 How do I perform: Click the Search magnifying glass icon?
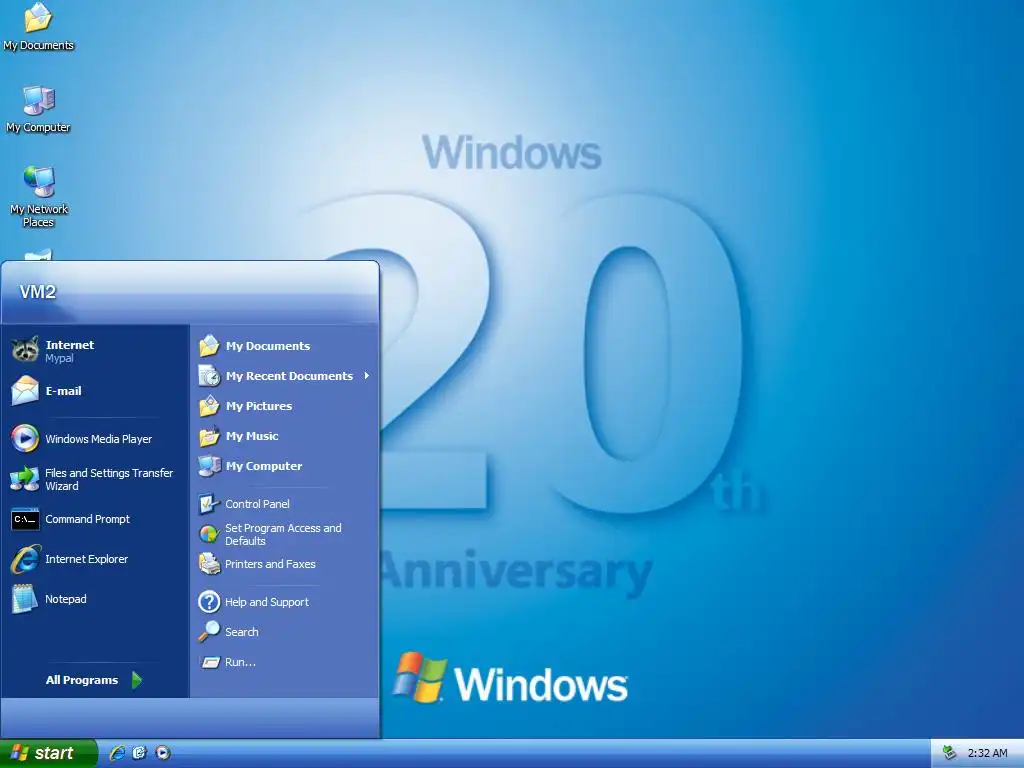point(209,632)
